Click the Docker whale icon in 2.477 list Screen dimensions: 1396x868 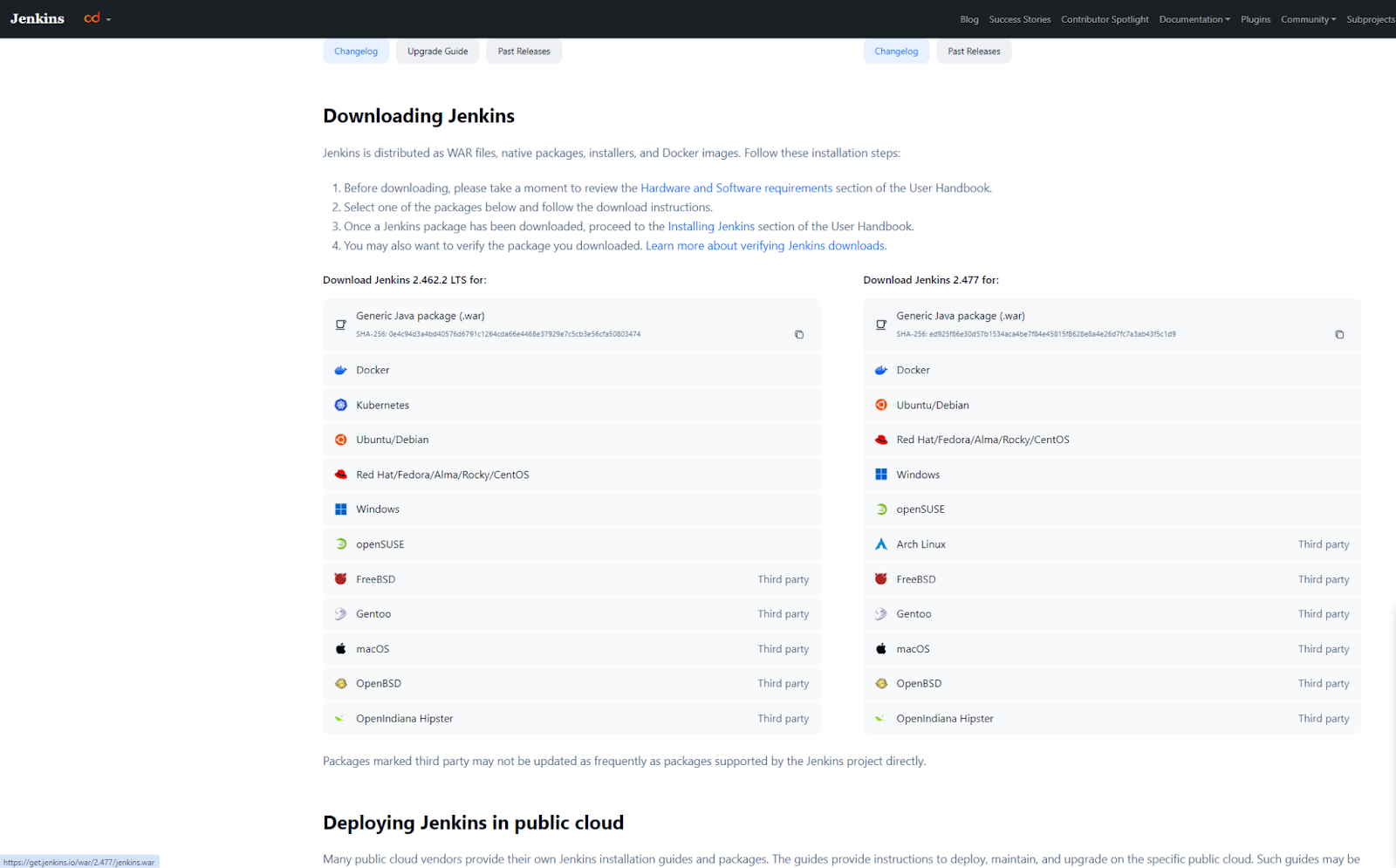(x=881, y=370)
